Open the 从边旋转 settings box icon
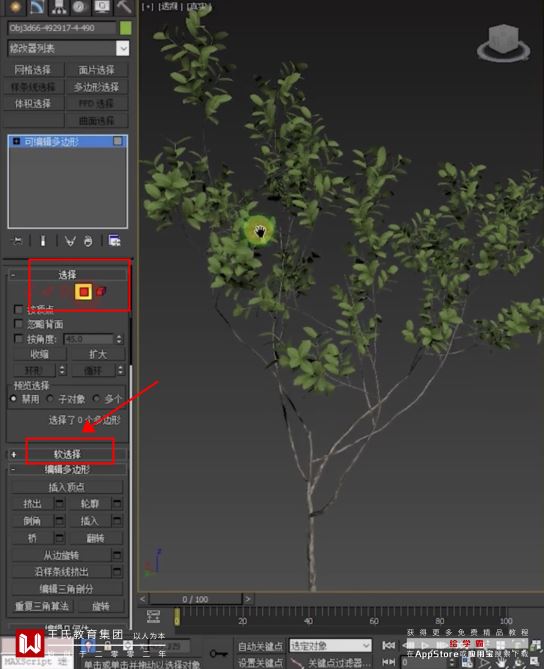544x669 pixels. (x=117, y=555)
